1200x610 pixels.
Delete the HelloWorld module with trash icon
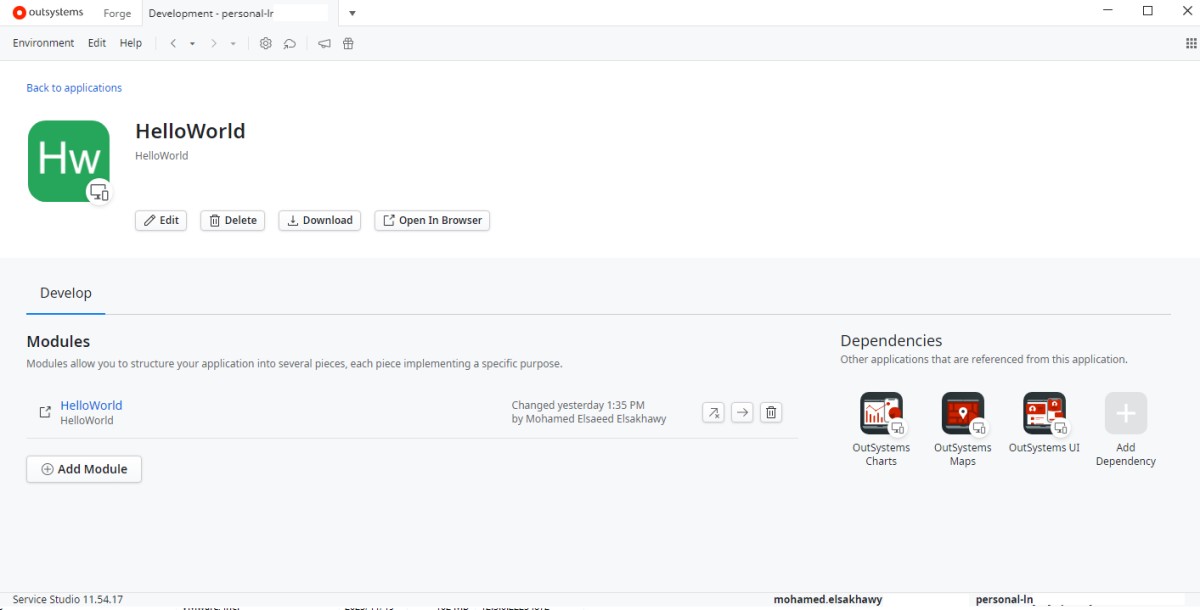pyautogui.click(x=770, y=412)
